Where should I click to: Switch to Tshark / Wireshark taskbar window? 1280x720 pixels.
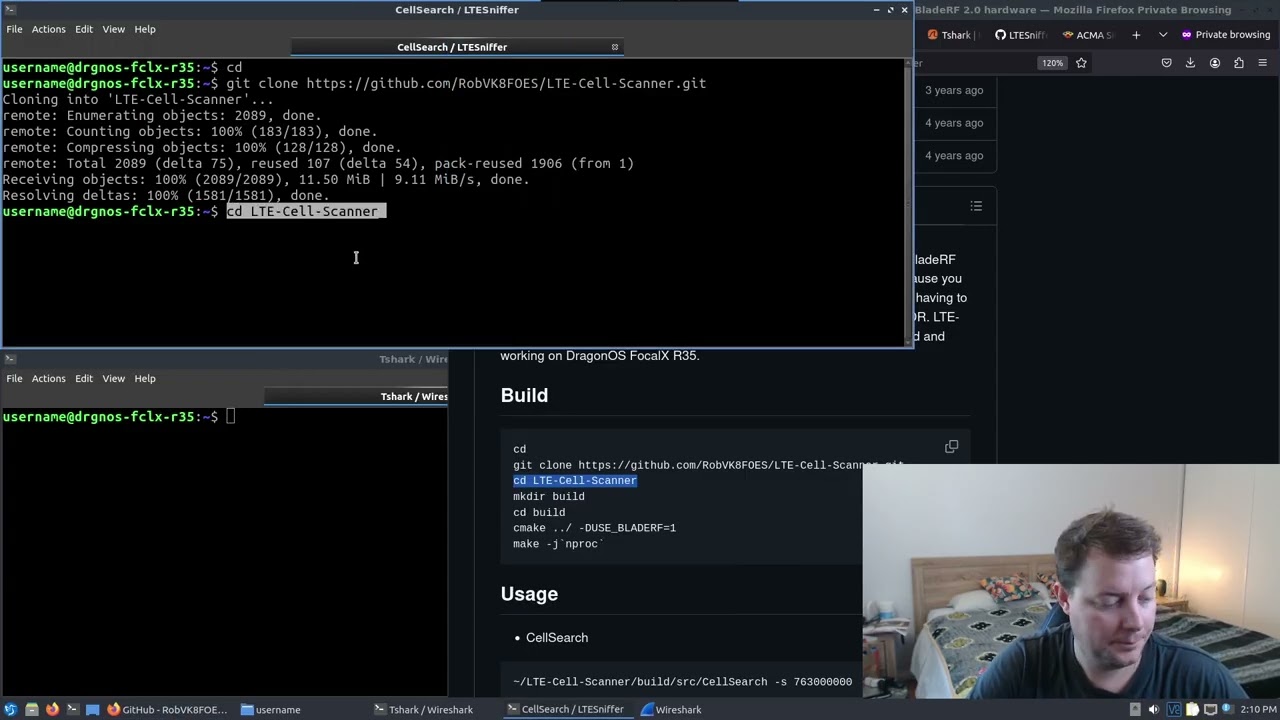click(423, 710)
